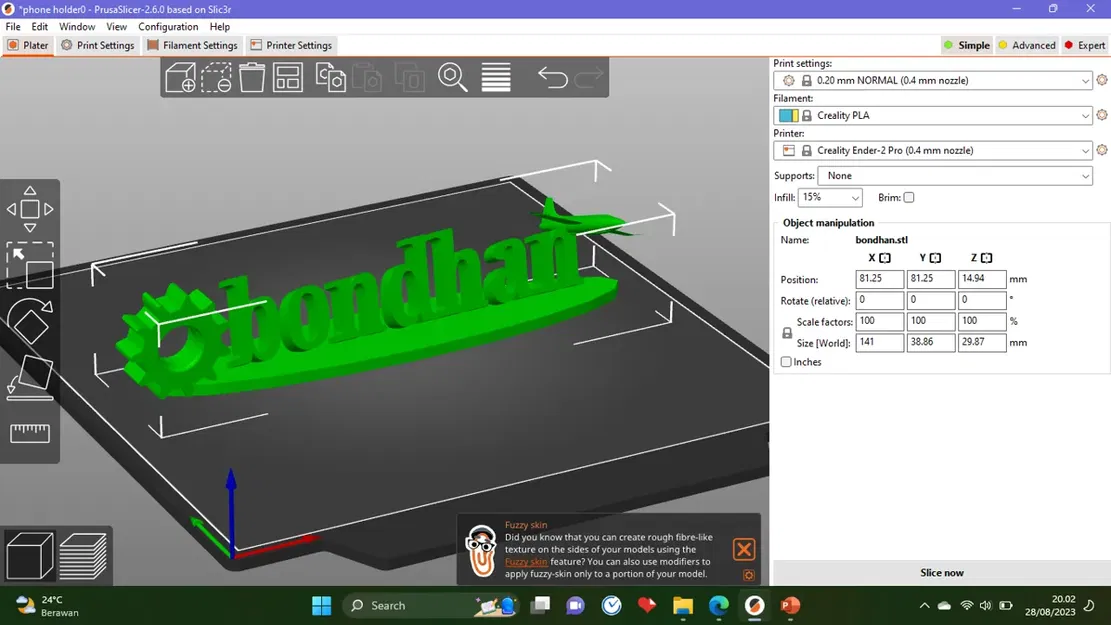Click the Arrange objects icon
Viewport: 1111px width, 625px height.
coord(288,77)
